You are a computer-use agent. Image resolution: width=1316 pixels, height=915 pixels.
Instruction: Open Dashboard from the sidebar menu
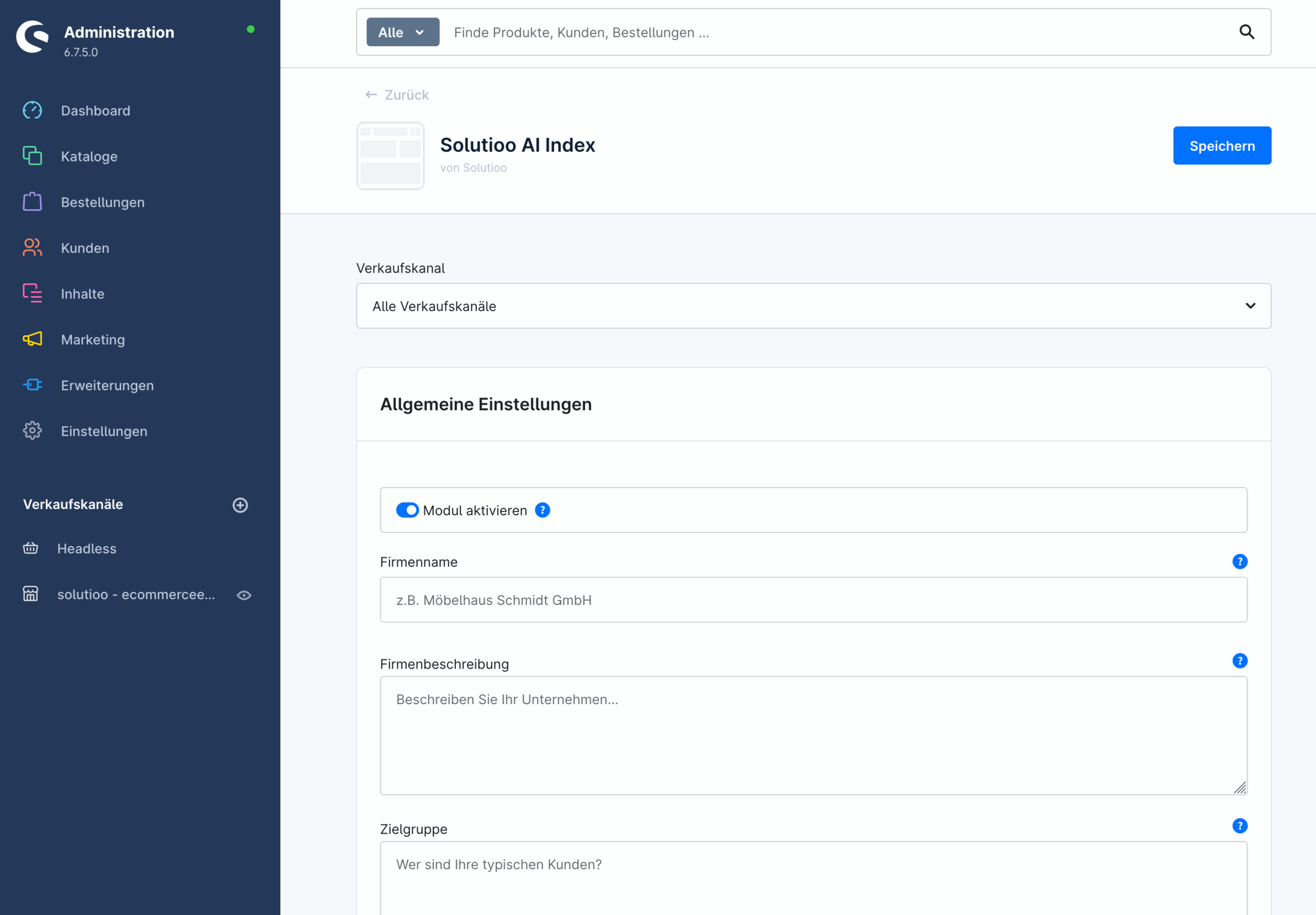pos(96,111)
